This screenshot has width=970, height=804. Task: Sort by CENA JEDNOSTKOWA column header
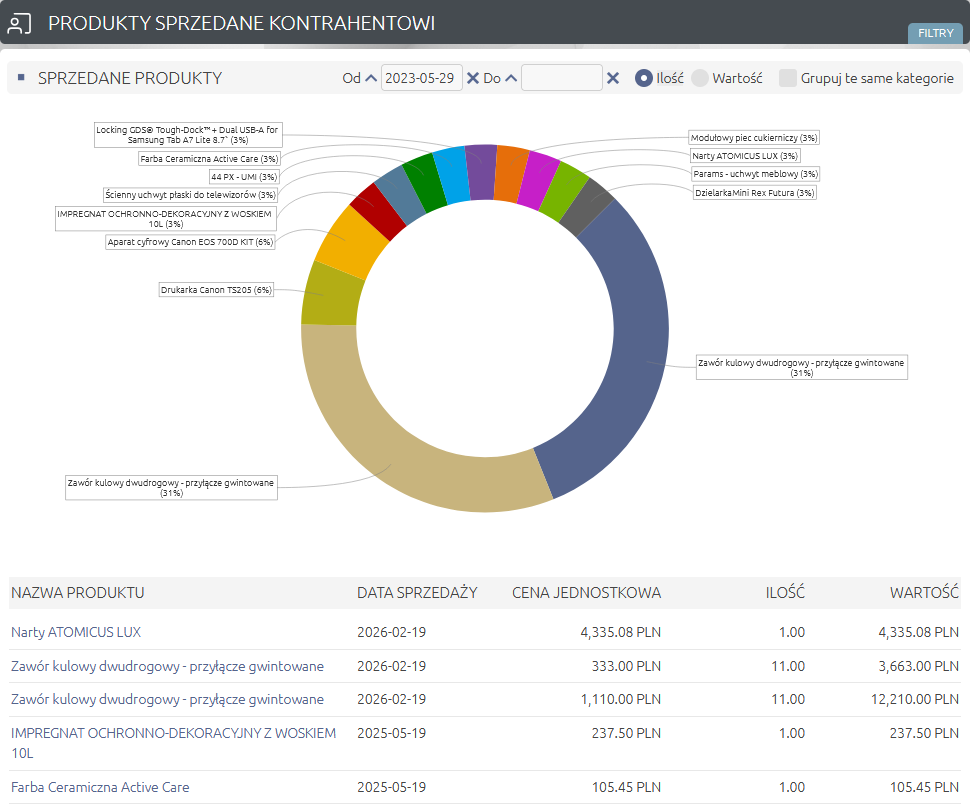(586, 592)
